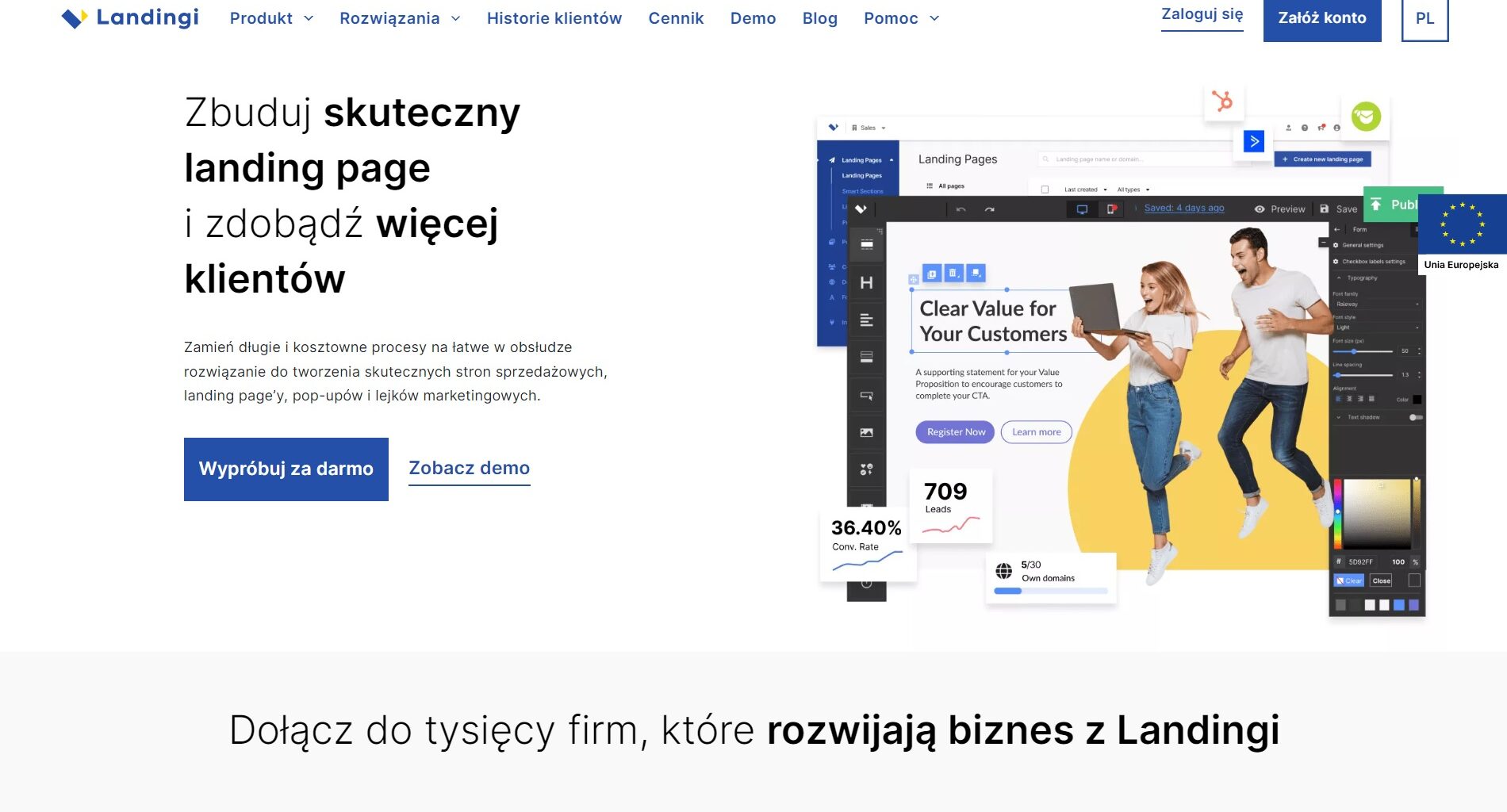Click the Wypróbuj za darmo button
The image size is (1507, 812).
pyautogui.click(x=286, y=469)
